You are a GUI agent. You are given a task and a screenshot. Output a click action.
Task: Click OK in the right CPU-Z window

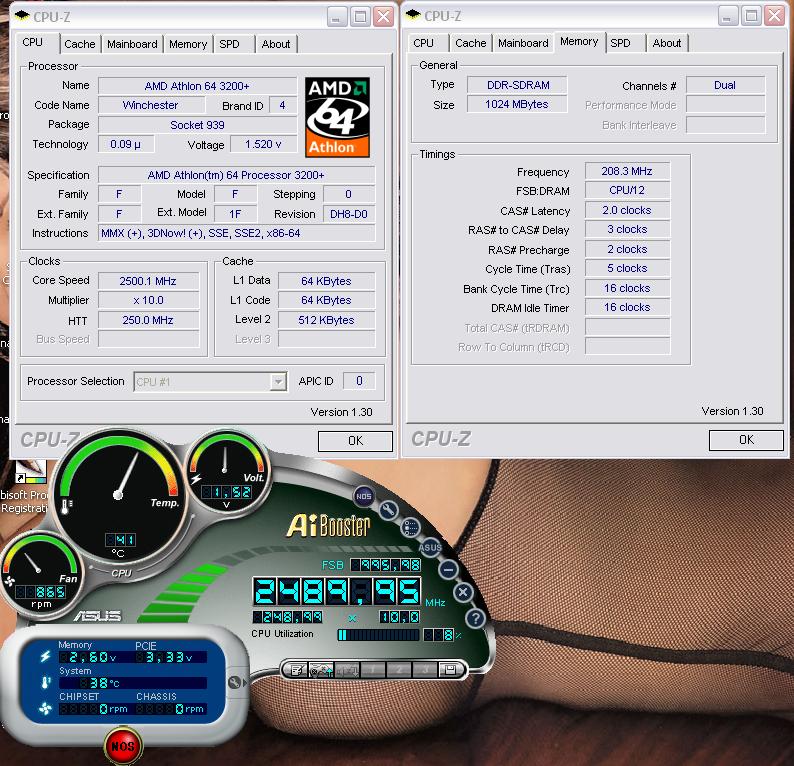746,440
